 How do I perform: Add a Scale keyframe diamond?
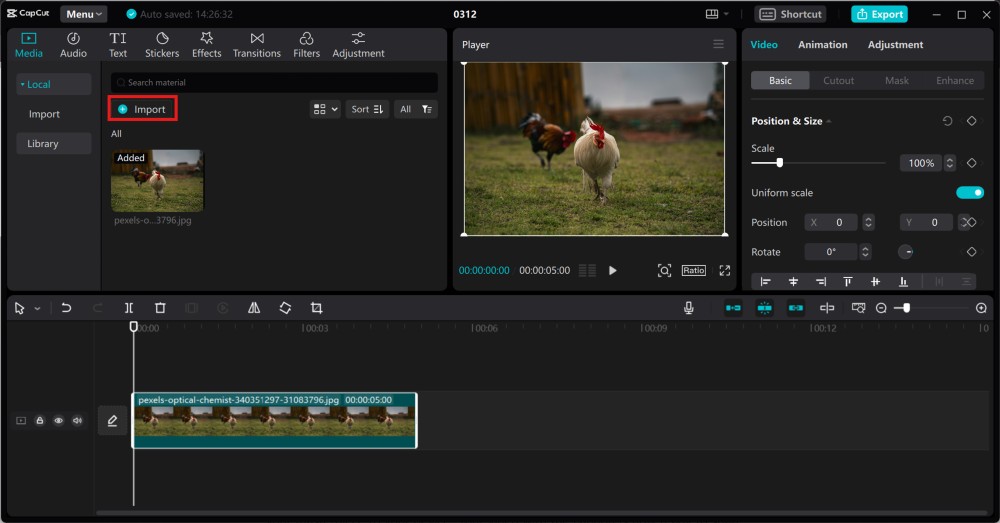point(971,163)
